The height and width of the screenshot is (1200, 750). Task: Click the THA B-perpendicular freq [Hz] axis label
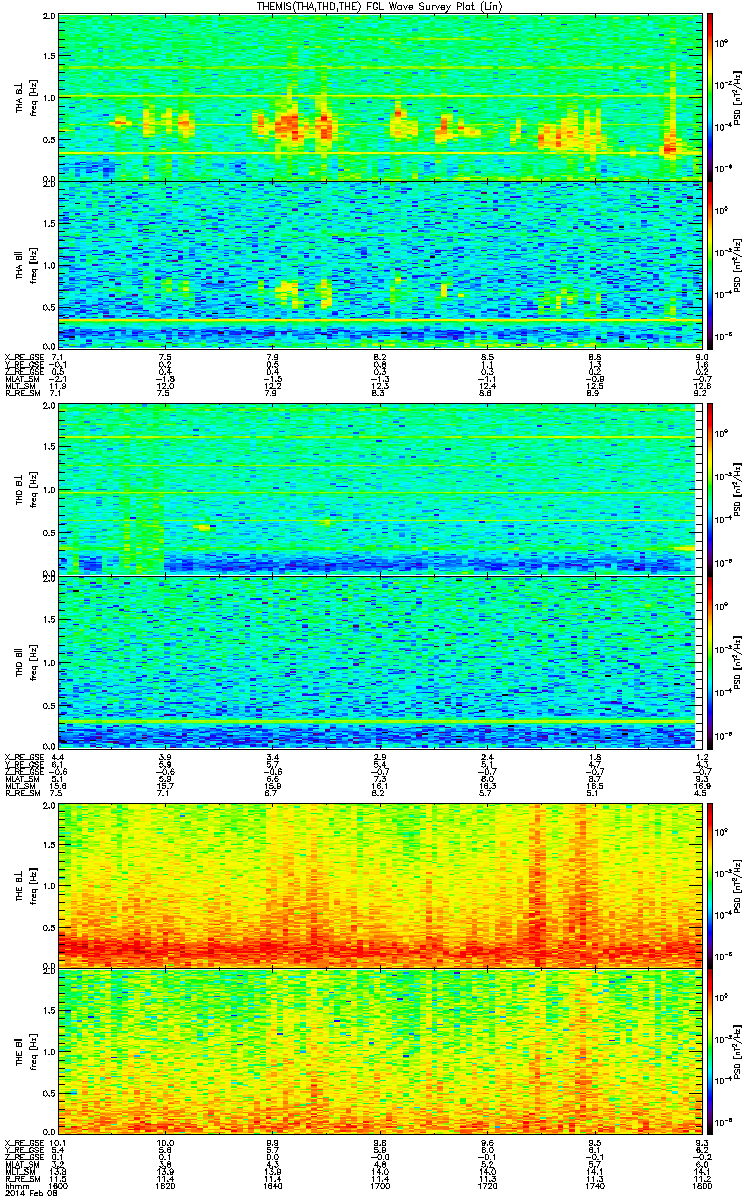tap(32, 97)
